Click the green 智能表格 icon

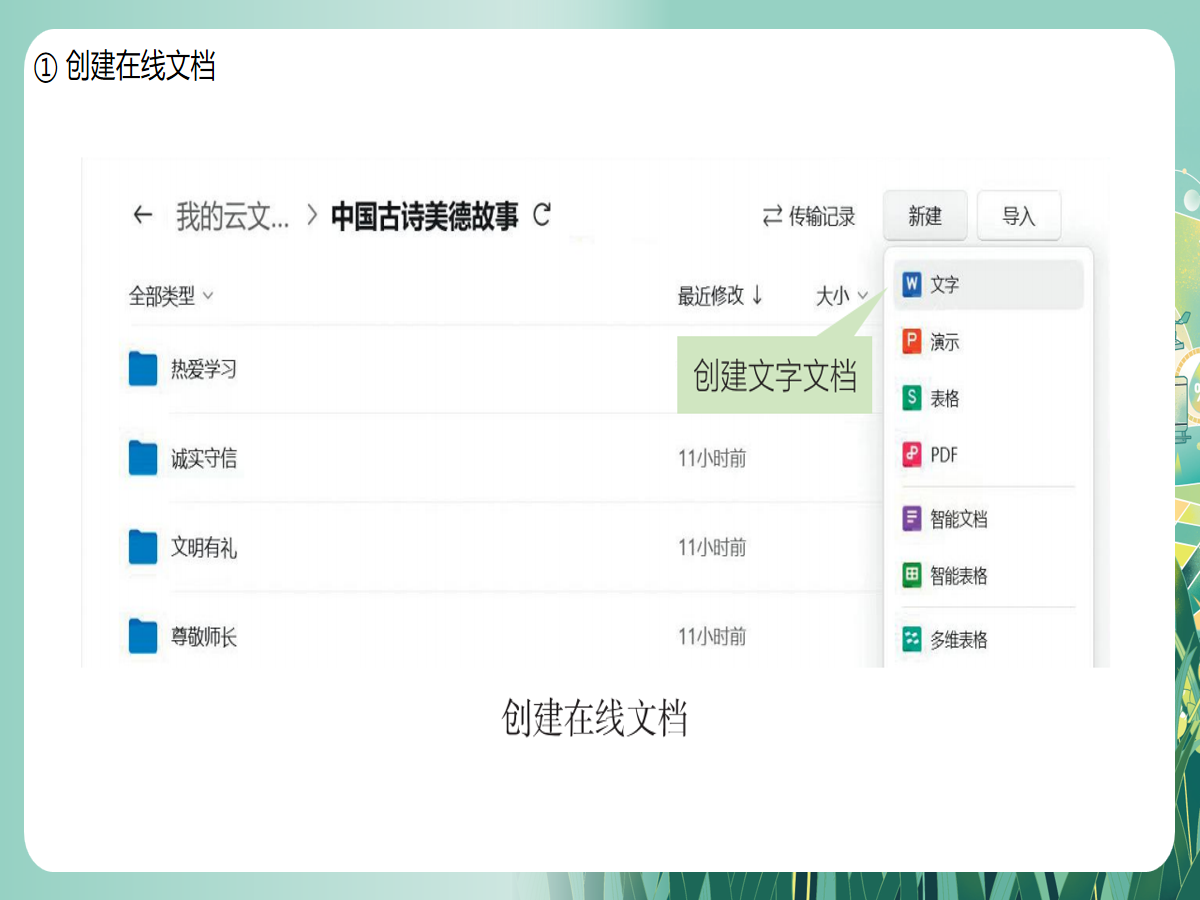pyautogui.click(x=911, y=576)
